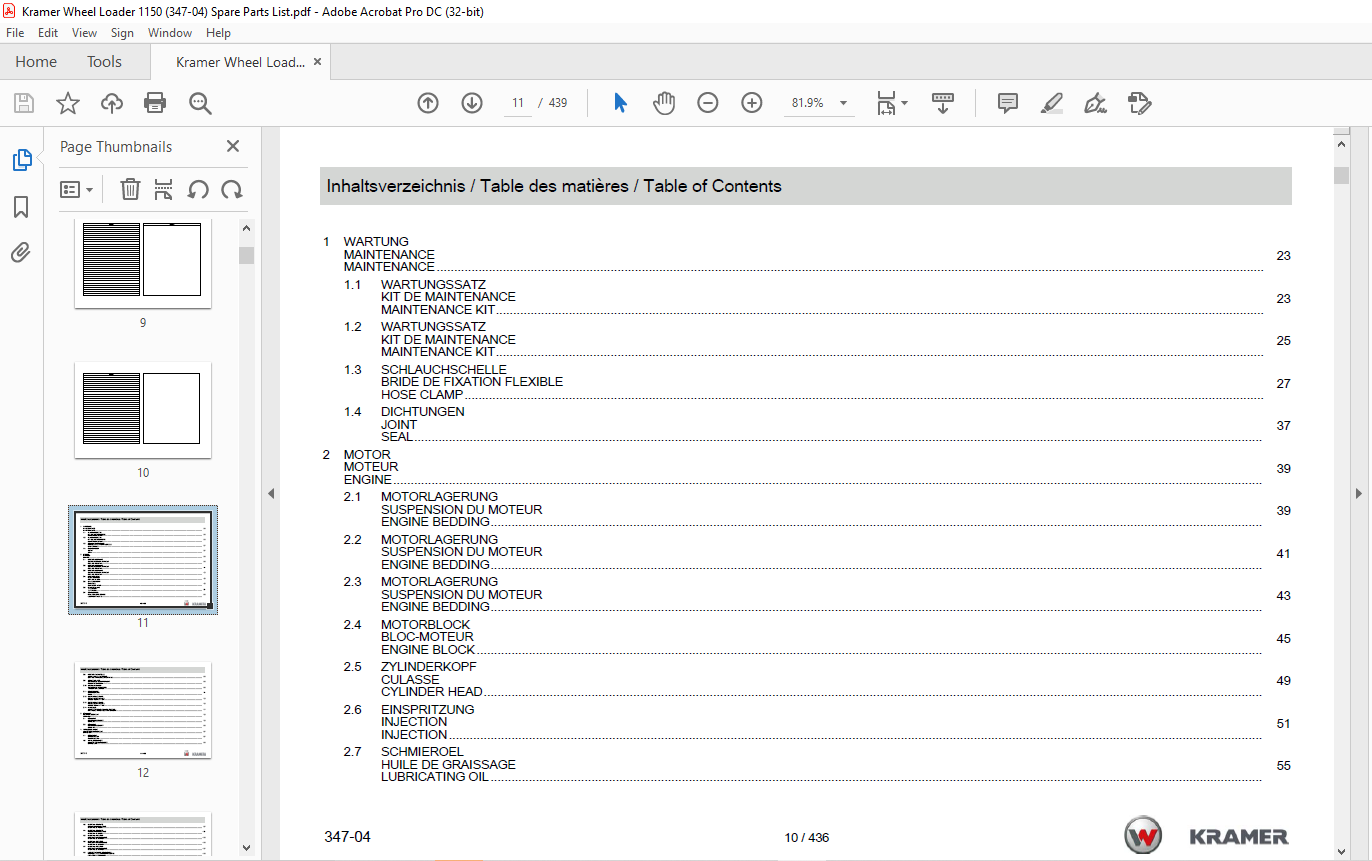Click the 2.6 EINSPRITZUNG contents entry
The height and width of the screenshot is (861, 1372).
(x=817, y=722)
